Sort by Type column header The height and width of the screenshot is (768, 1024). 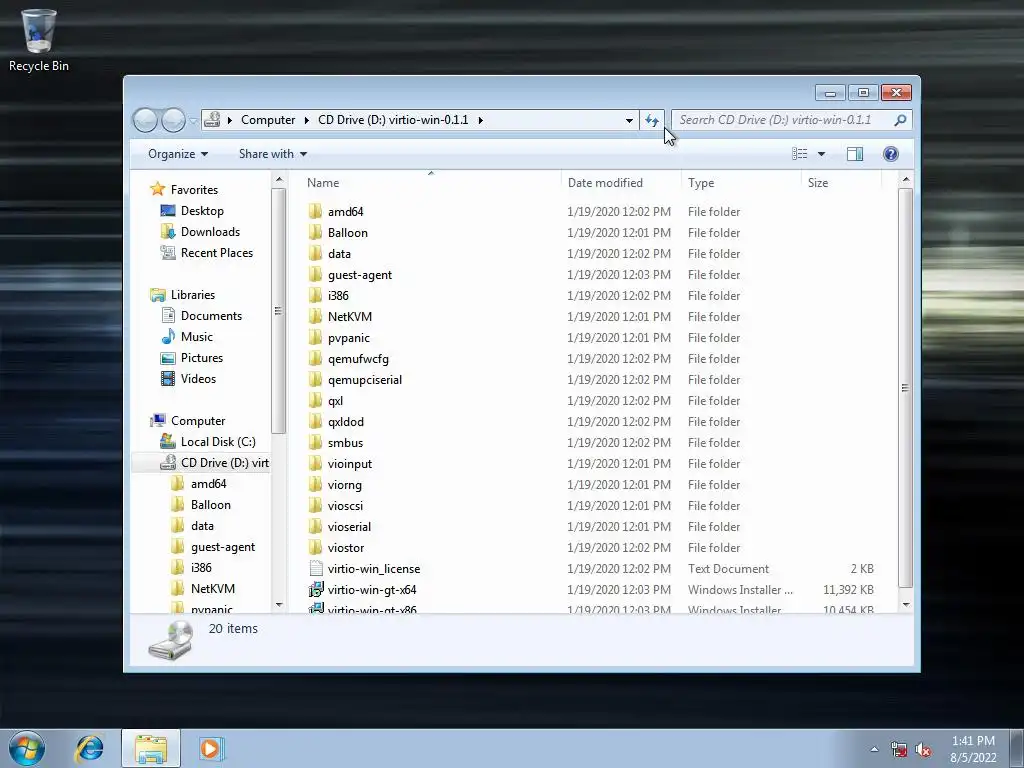741,182
